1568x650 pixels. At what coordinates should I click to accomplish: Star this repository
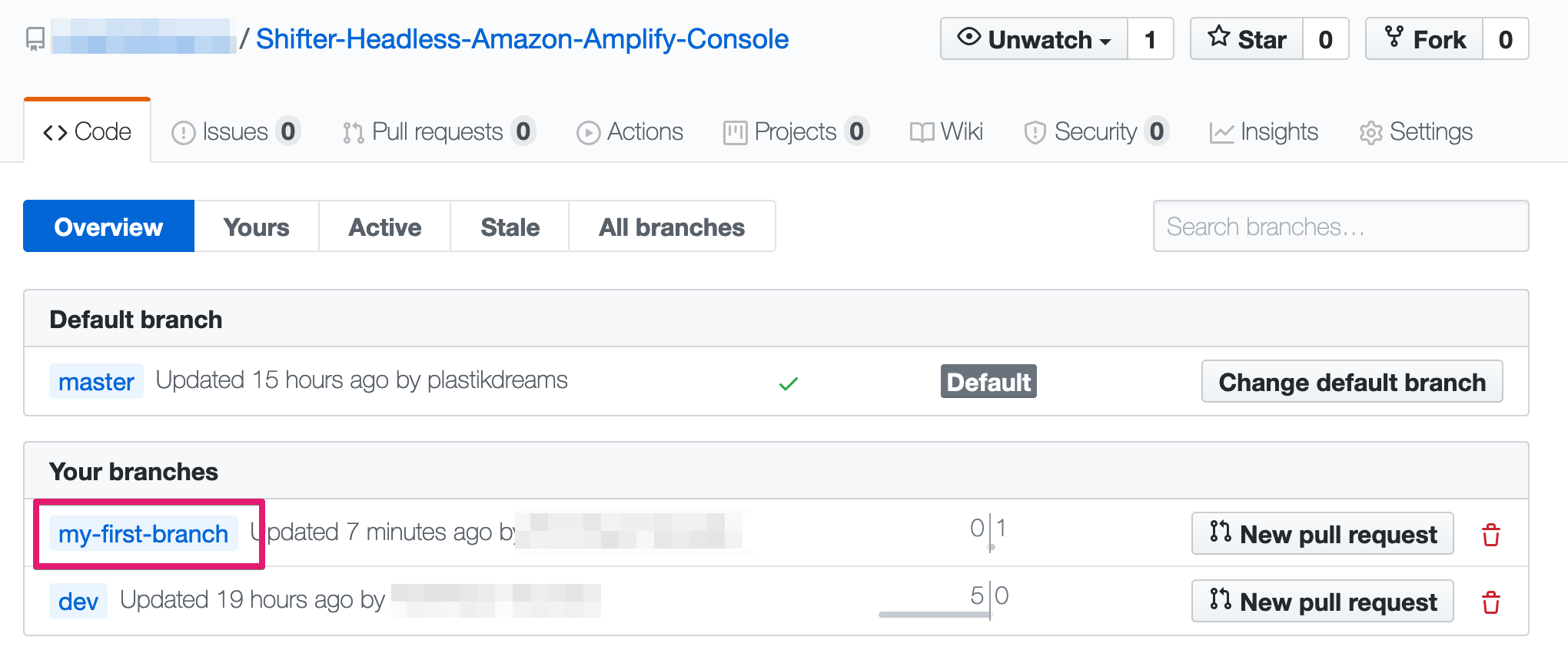pos(1247,38)
